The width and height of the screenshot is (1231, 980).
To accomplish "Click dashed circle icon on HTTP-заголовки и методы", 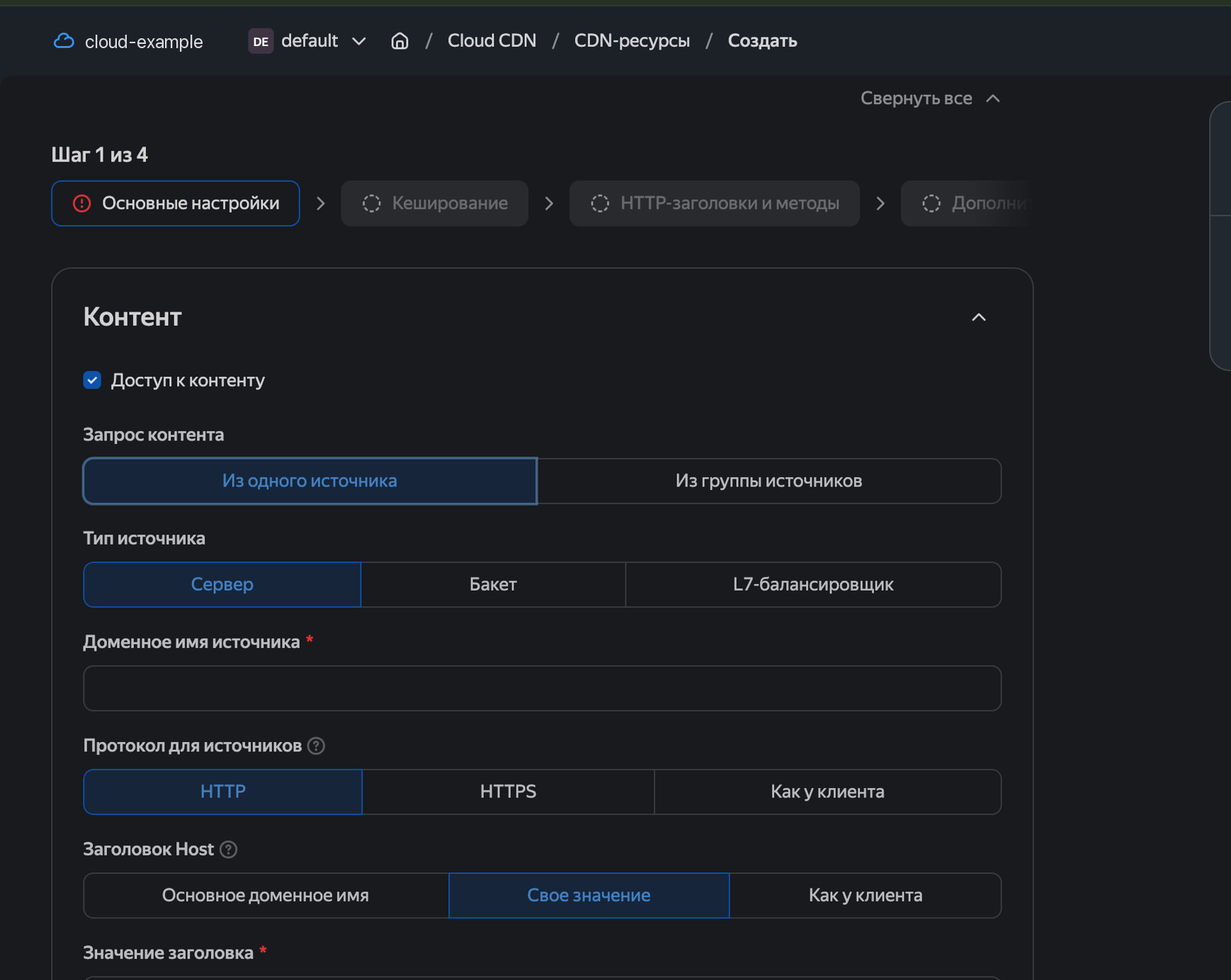I will [x=600, y=204].
